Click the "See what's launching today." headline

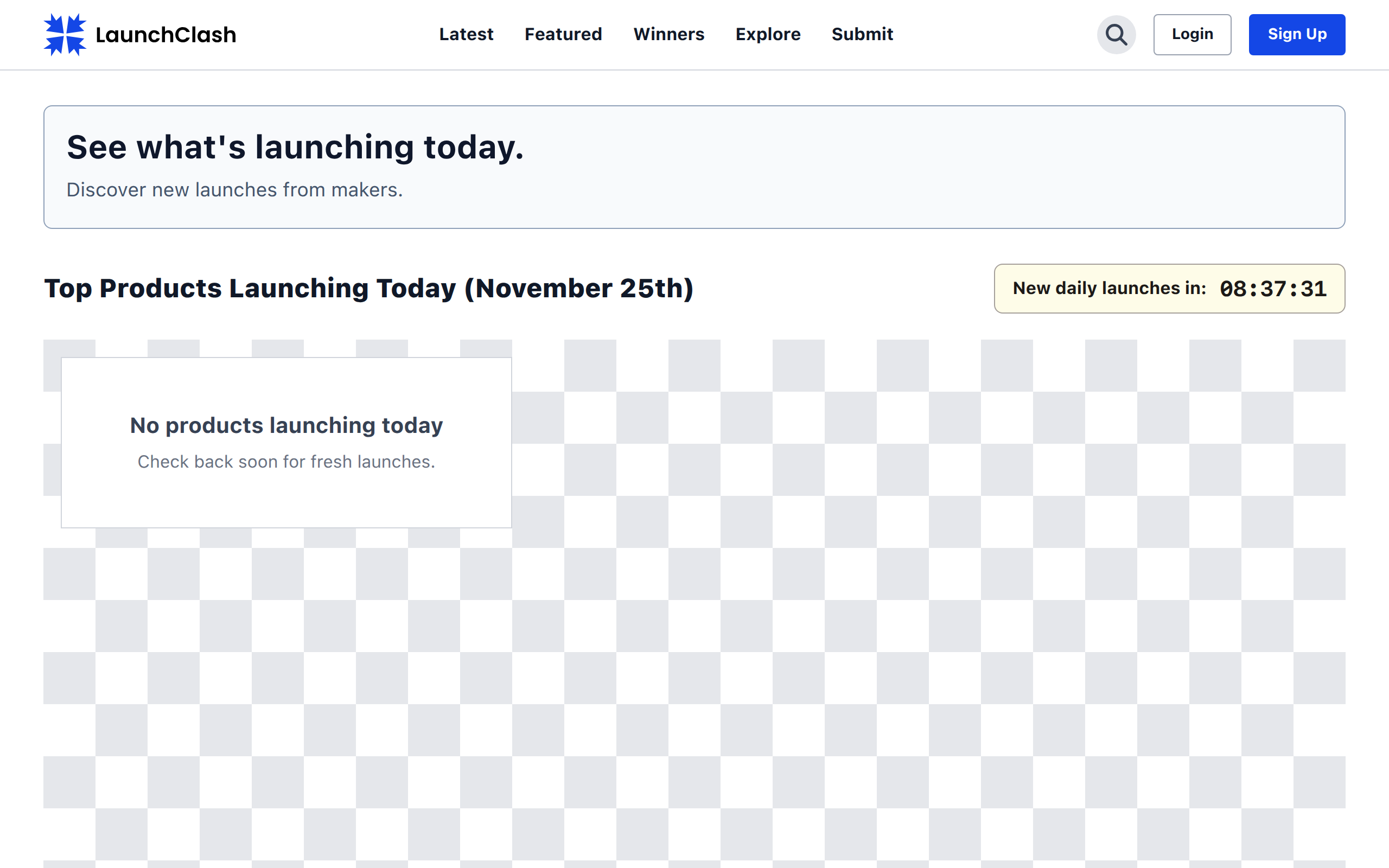(x=295, y=147)
